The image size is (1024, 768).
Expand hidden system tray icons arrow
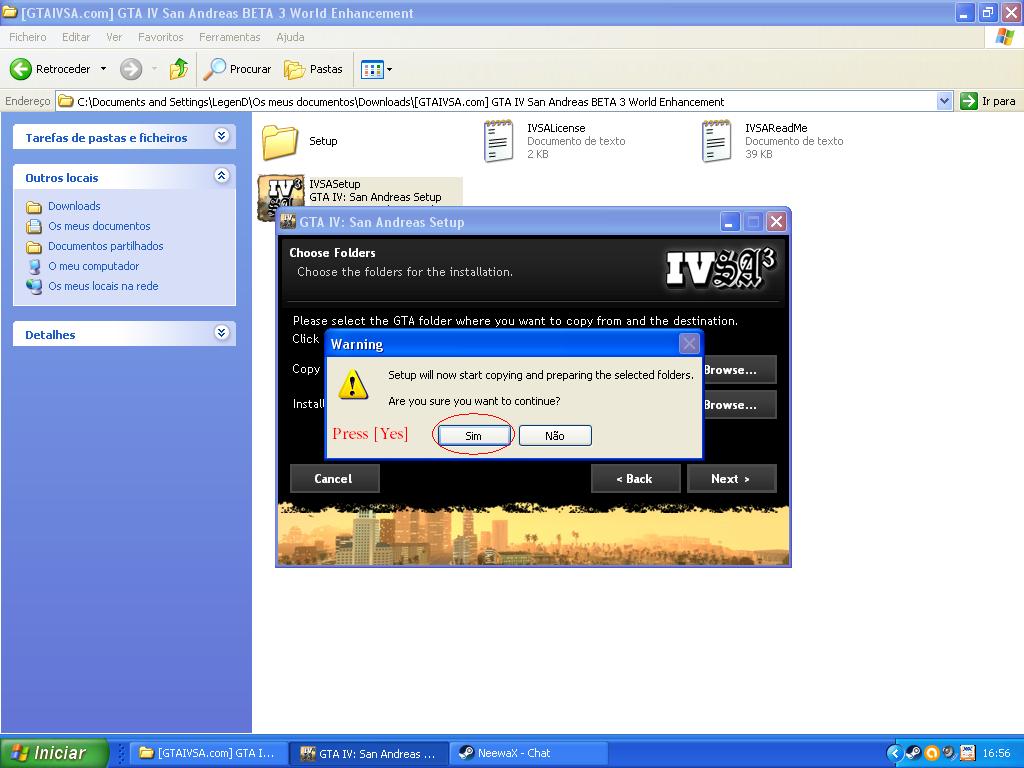click(895, 754)
